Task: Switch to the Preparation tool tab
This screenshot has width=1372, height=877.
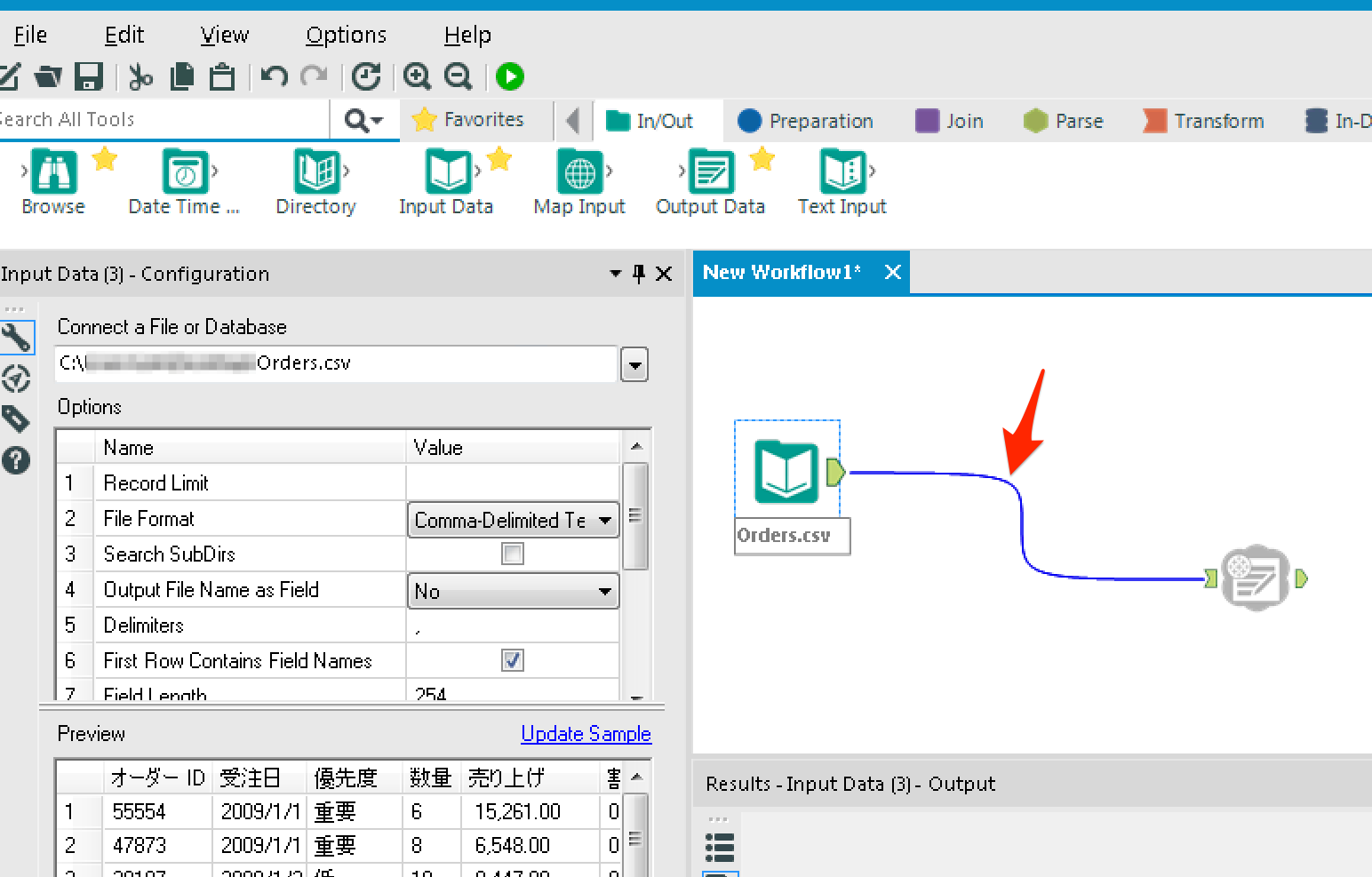Action: point(806,121)
